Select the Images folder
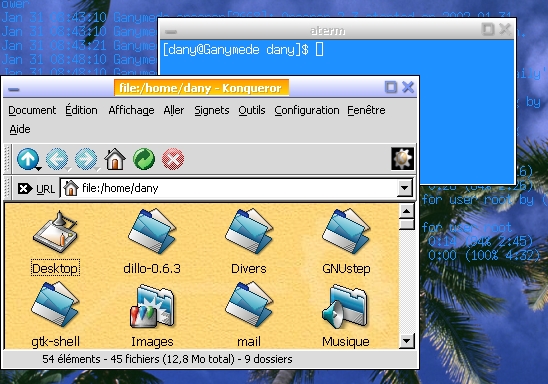This screenshot has height=384, width=548. point(152,306)
